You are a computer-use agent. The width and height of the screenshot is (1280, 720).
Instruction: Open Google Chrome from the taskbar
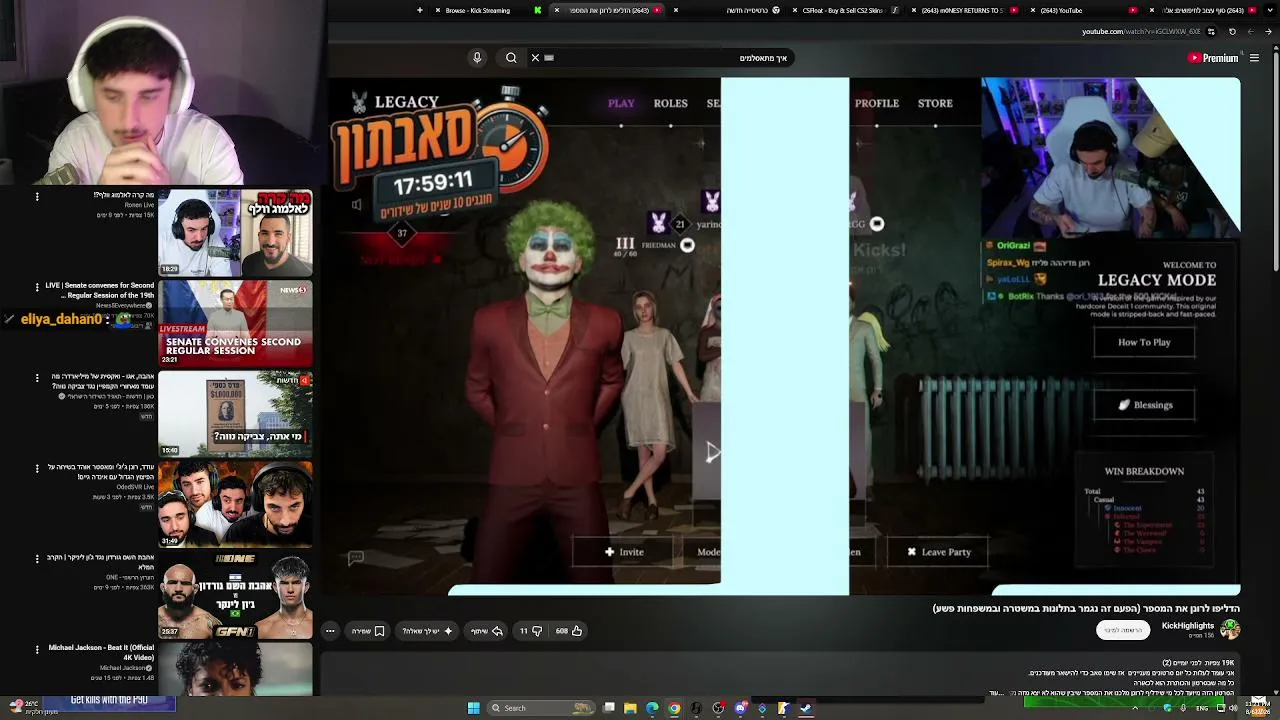click(x=674, y=708)
